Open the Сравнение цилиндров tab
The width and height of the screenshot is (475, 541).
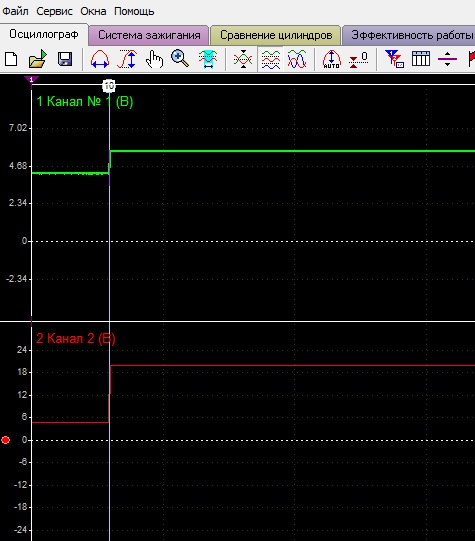click(x=276, y=35)
